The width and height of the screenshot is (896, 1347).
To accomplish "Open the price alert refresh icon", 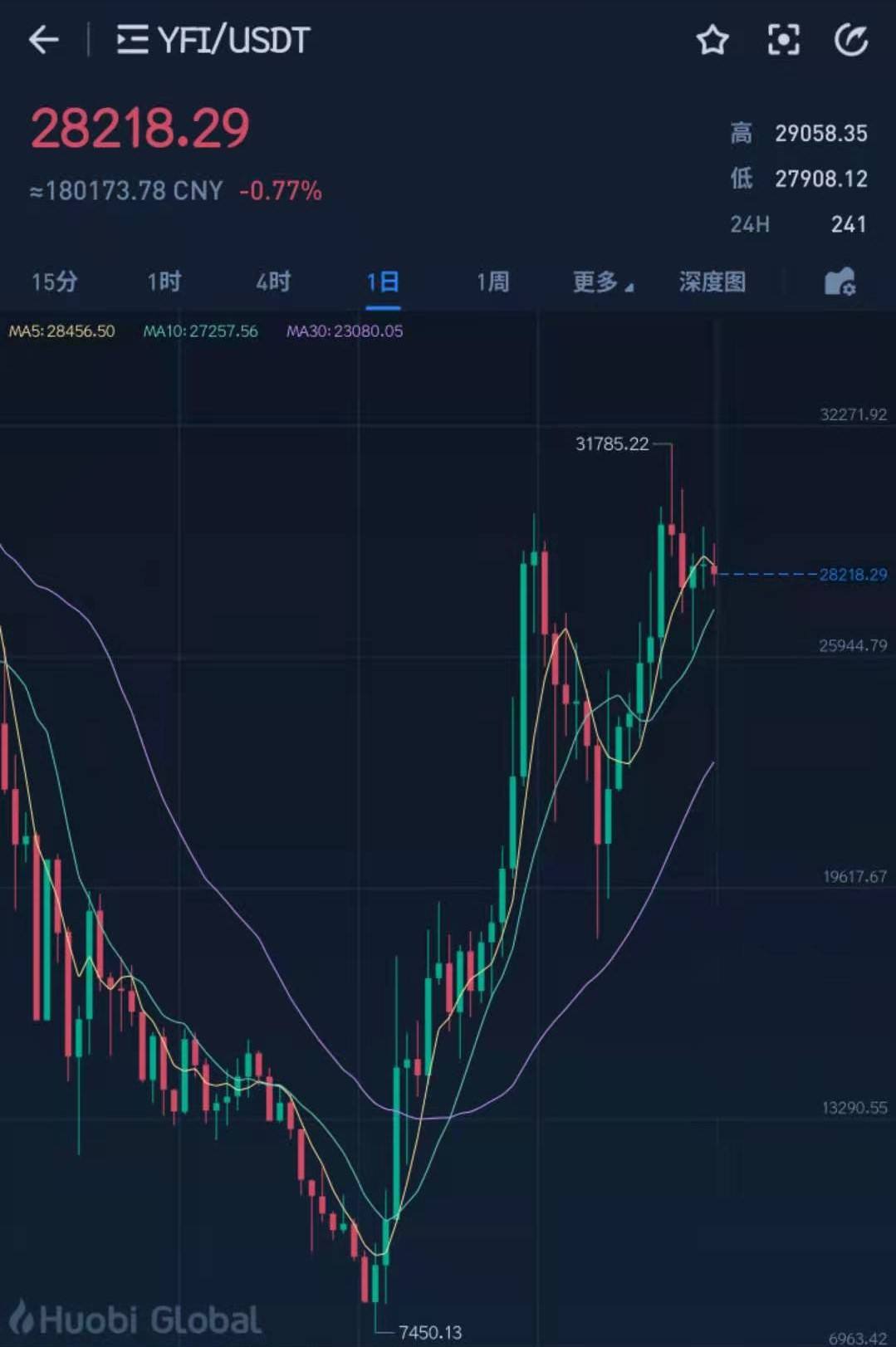I will pyautogui.click(x=851, y=39).
